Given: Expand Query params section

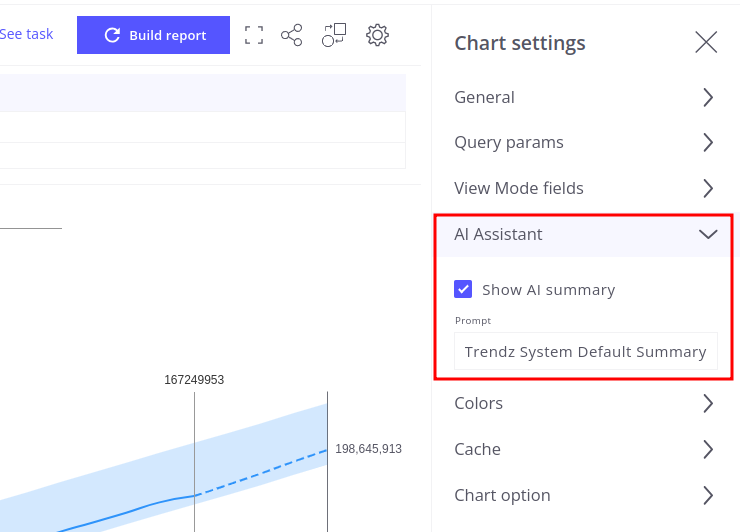Looking at the screenshot, I should click(585, 142).
